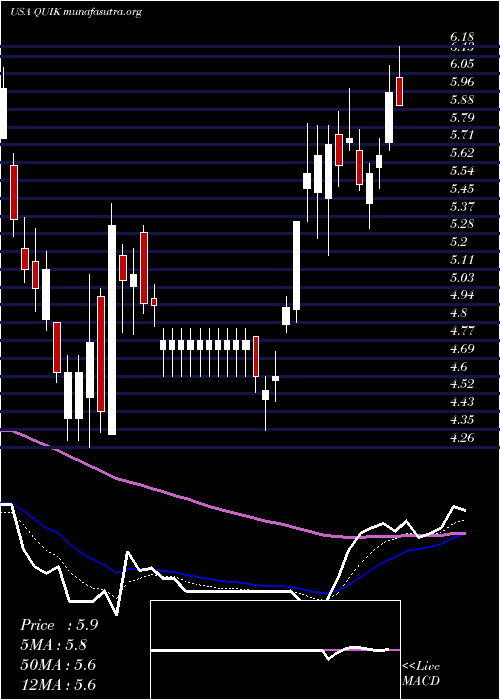Click the 4.77 price axis label
500x700 pixels.
(x=462, y=330)
